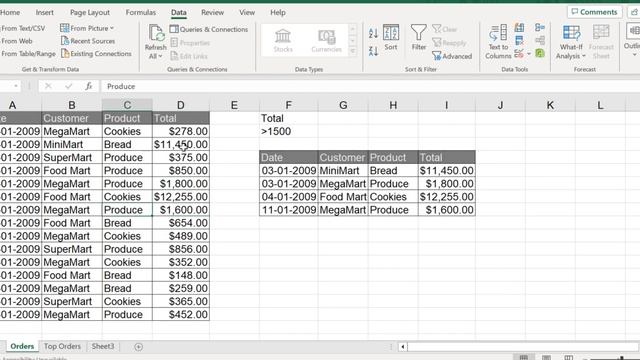Open the Page Layout ribbon tab
The height and width of the screenshot is (360, 640).
[x=90, y=12]
